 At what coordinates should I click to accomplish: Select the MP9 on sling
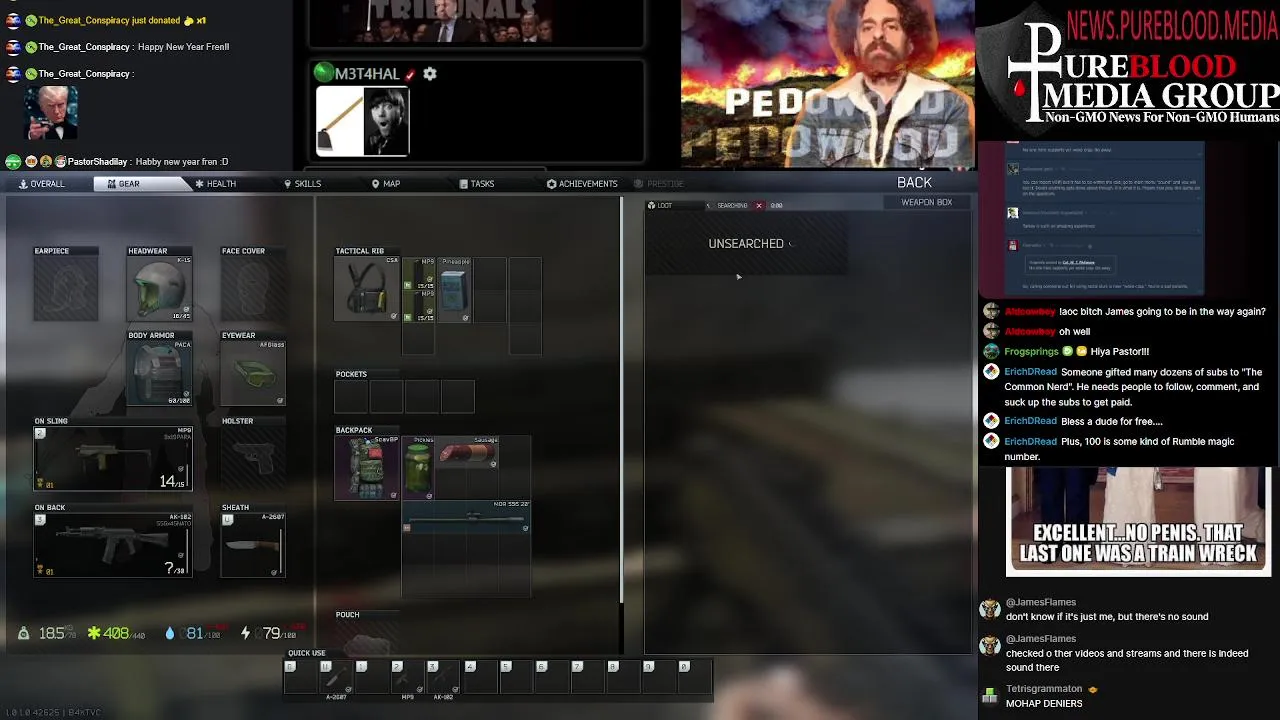pyautogui.click(x=113, y=459)
